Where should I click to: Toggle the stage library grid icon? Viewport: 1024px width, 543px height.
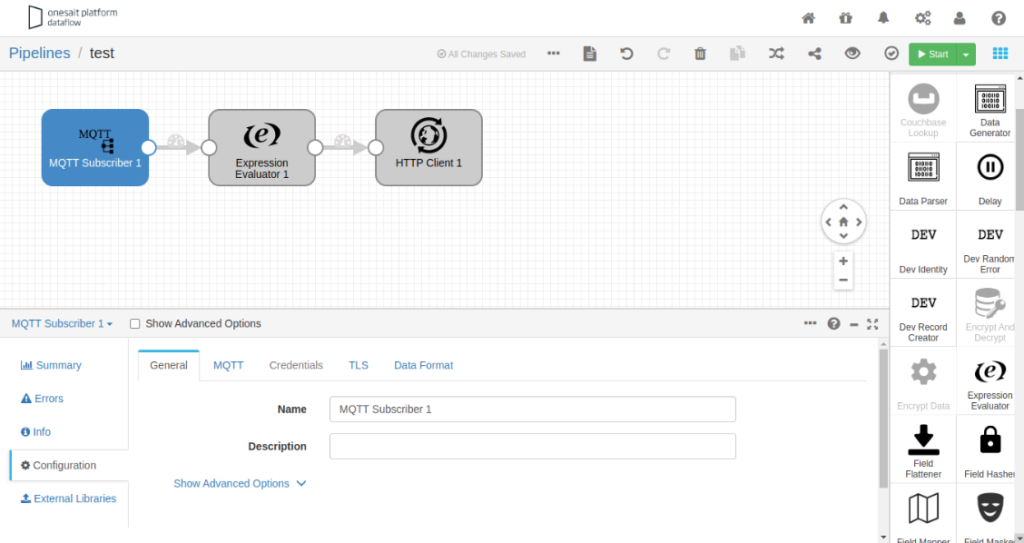1000,54
